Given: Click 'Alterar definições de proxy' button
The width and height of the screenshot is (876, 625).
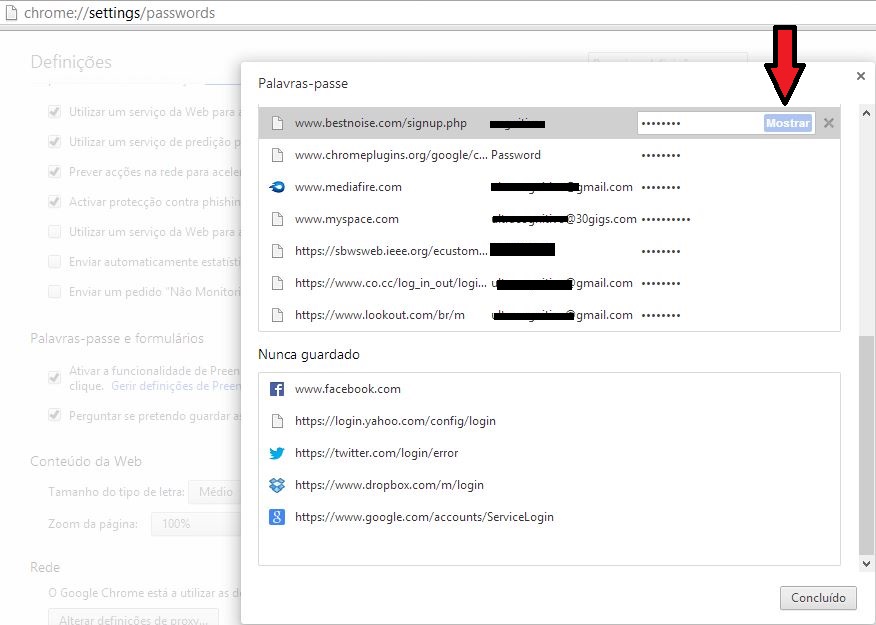Looking at the screenshot, I should pos(133,618).
